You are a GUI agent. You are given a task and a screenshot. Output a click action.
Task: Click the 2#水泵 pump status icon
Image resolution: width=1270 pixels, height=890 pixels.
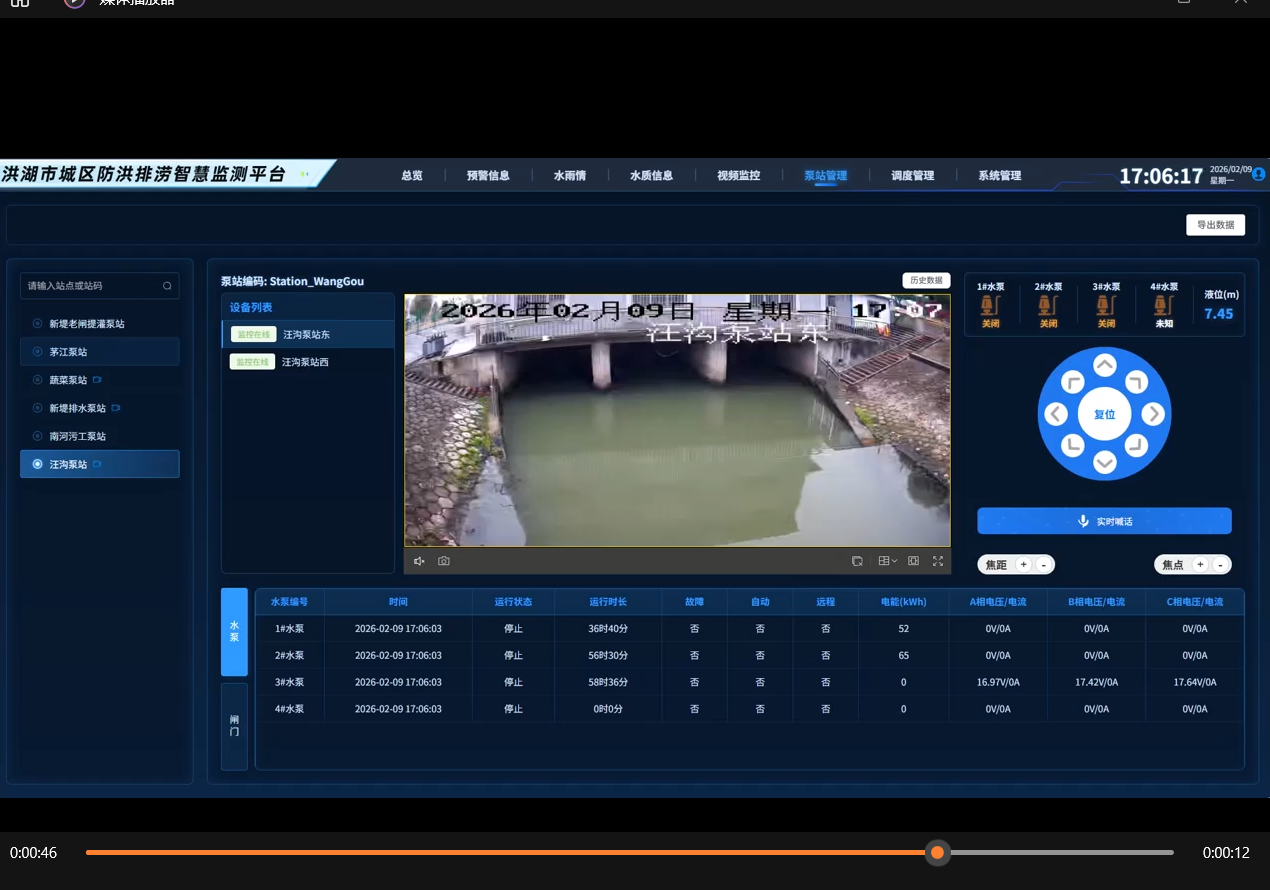point(1047,306)
